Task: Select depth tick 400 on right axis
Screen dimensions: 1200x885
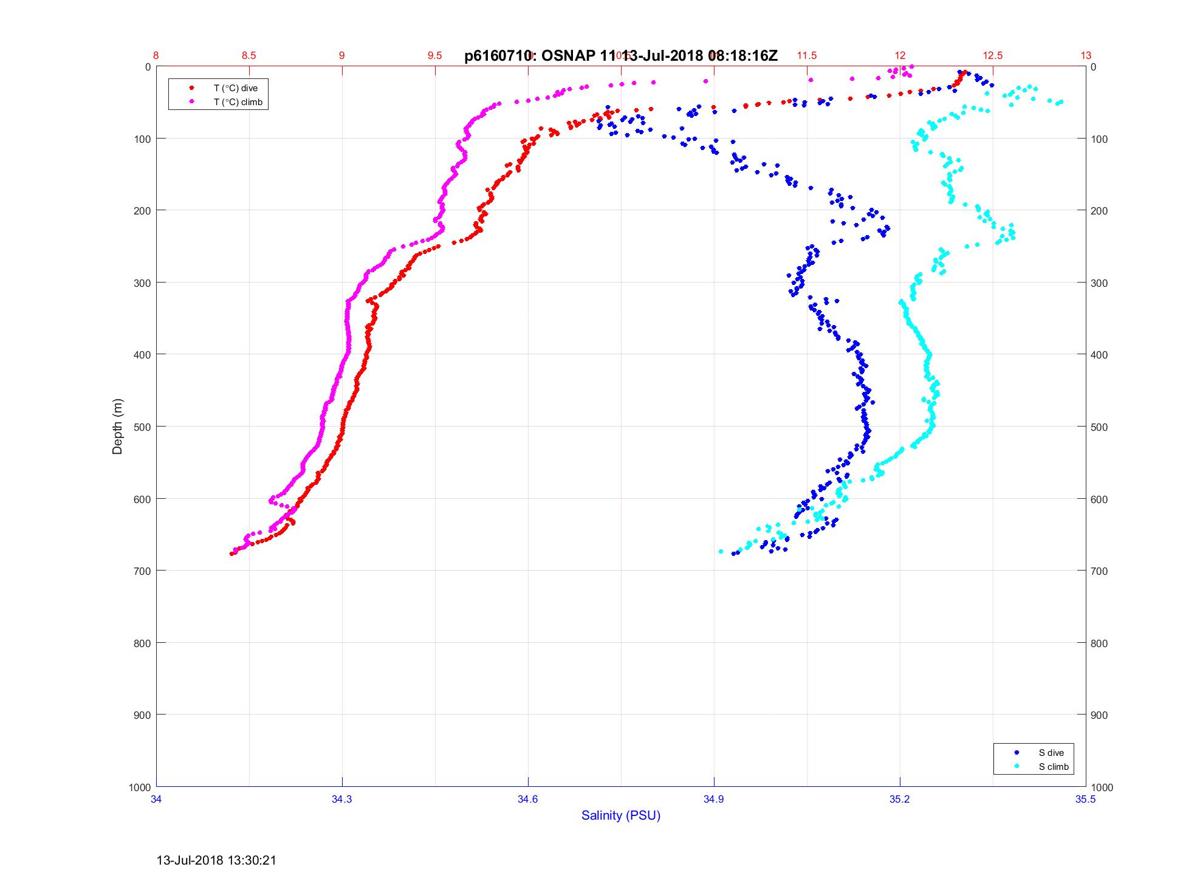Action: point(1101,355)
